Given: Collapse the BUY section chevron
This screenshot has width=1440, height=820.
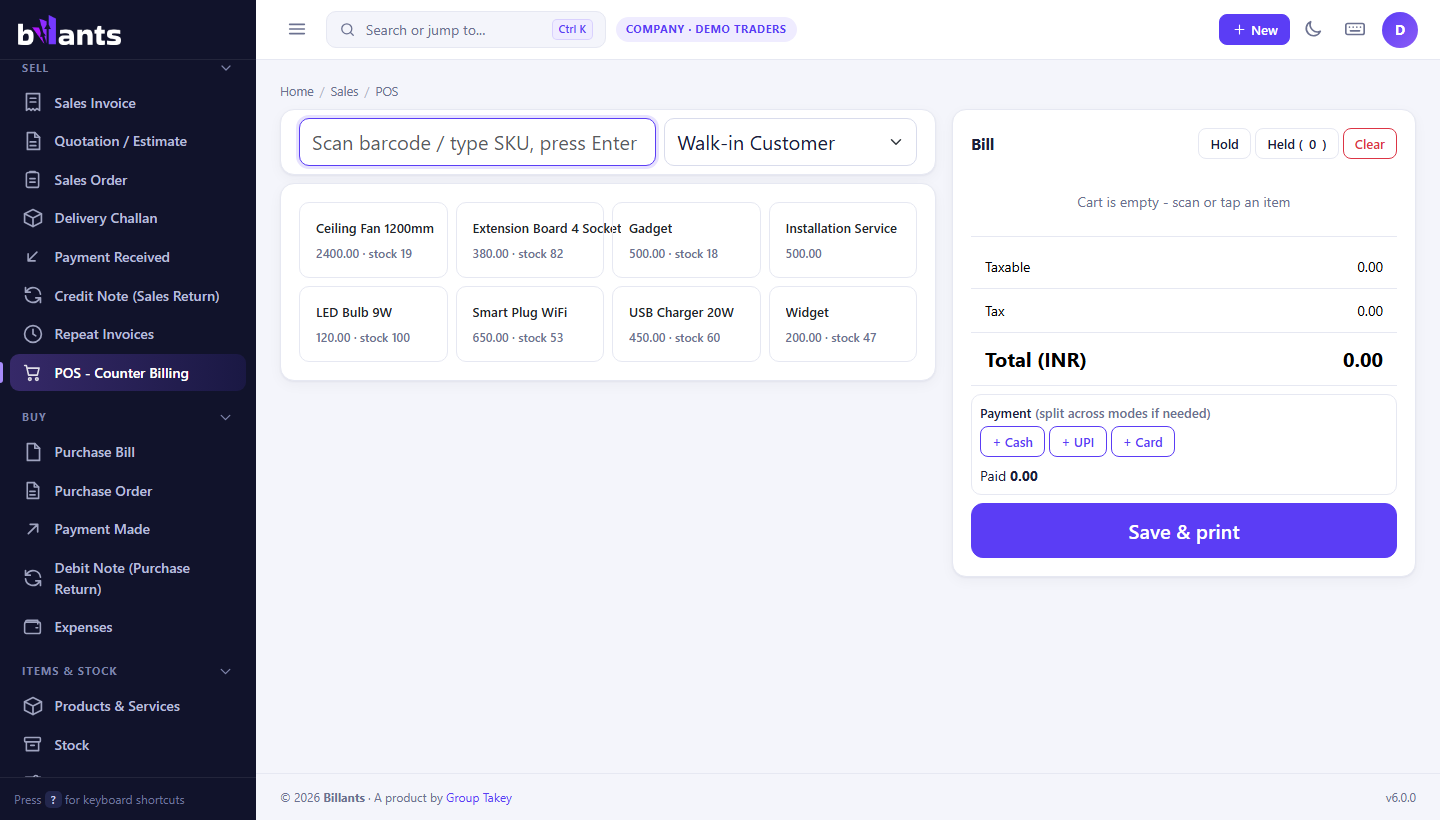Looking at the screenshot, I should click(x=226, y=417).
